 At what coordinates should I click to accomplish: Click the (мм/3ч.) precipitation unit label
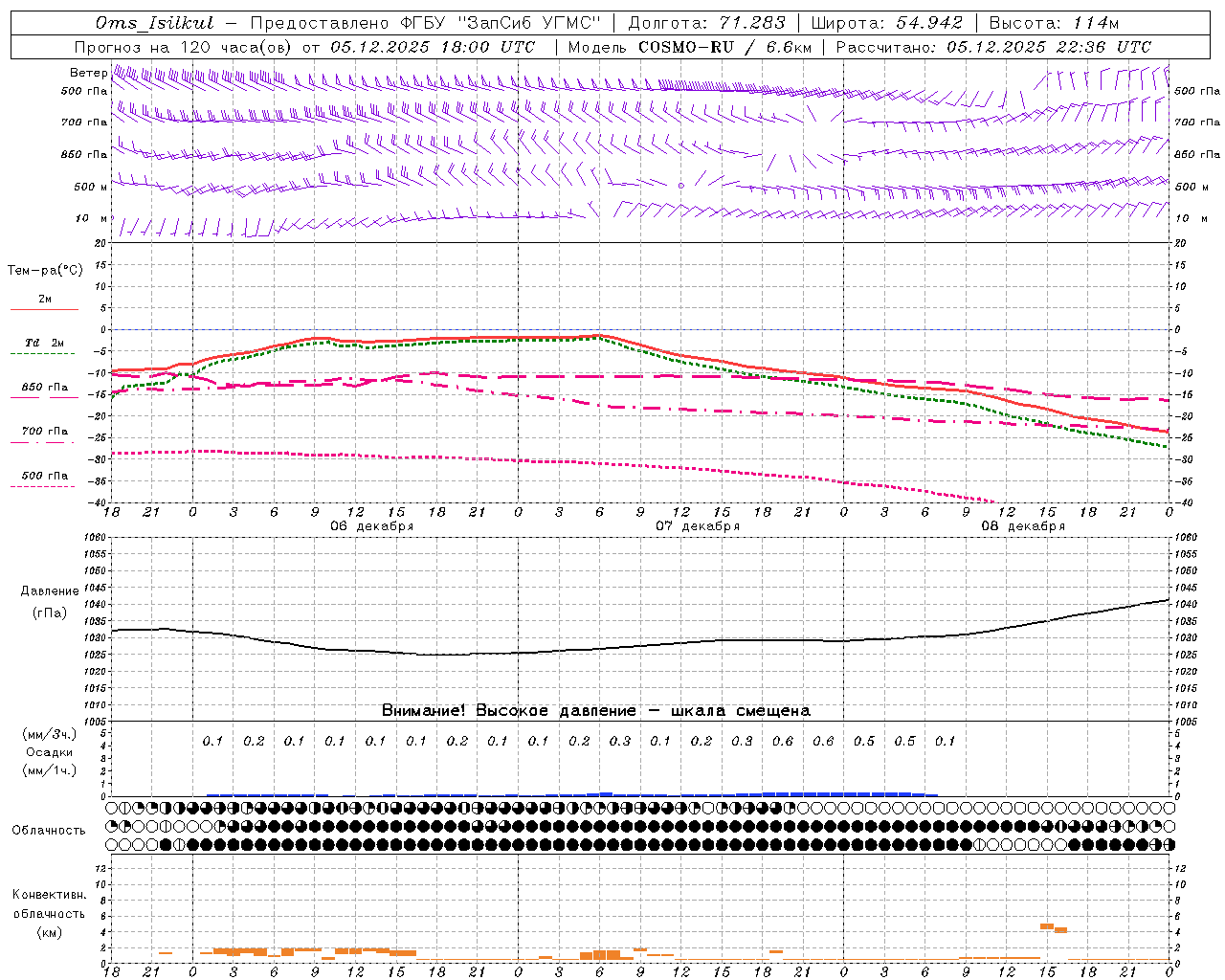click(49, 734)
